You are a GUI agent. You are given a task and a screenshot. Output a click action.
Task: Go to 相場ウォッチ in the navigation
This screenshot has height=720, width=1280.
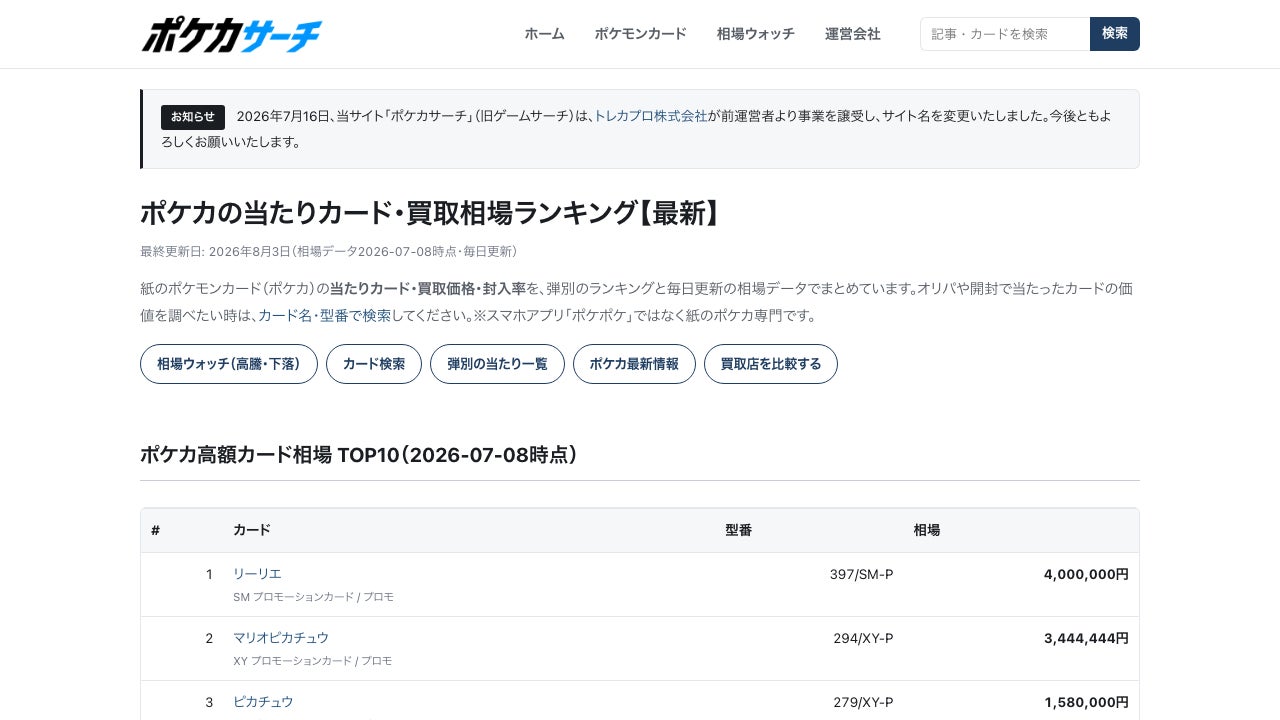pos(756,34)
